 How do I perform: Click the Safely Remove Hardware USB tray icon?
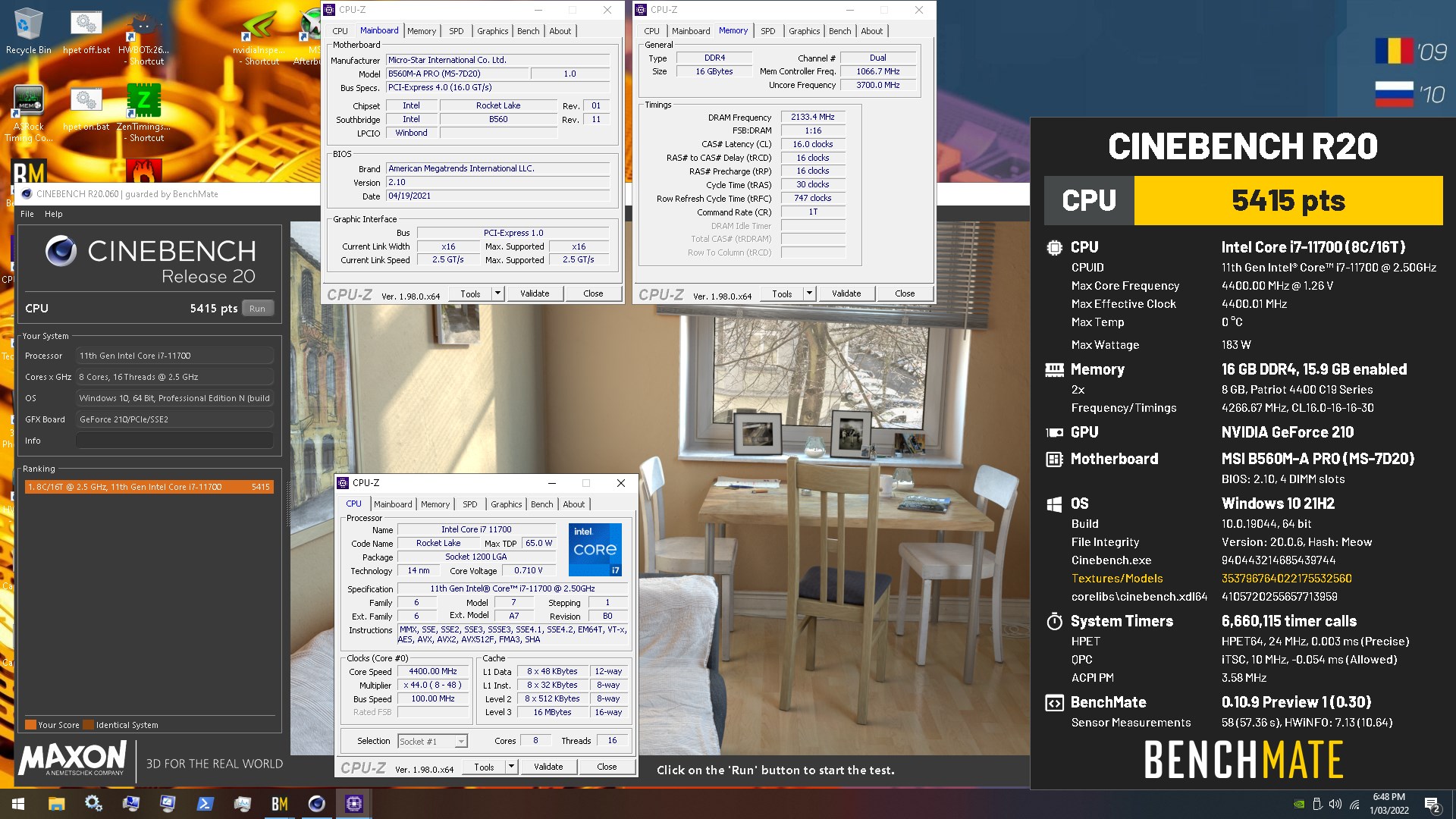[x=1317, y=805]
